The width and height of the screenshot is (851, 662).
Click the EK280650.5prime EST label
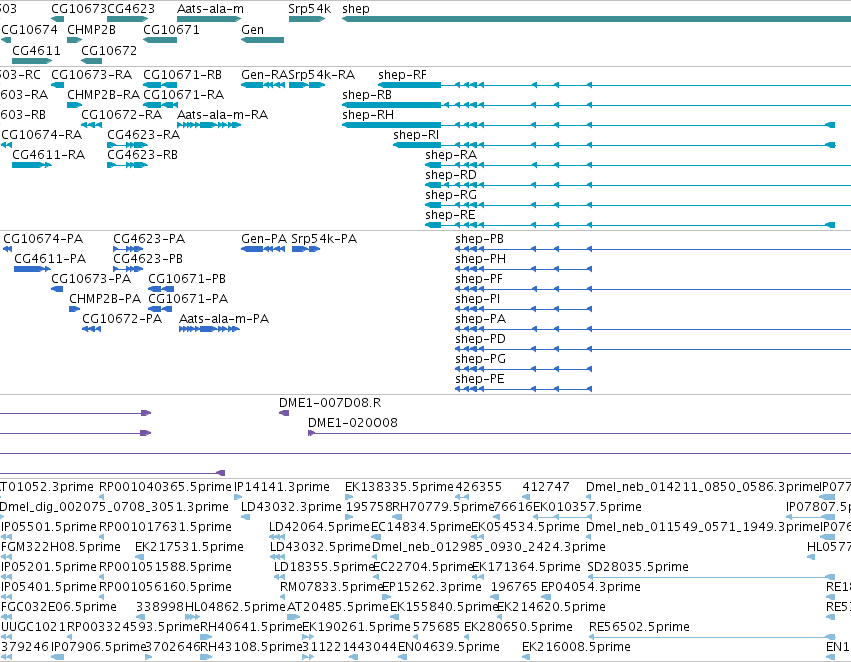pyautogui.click(x=518, y=627)
